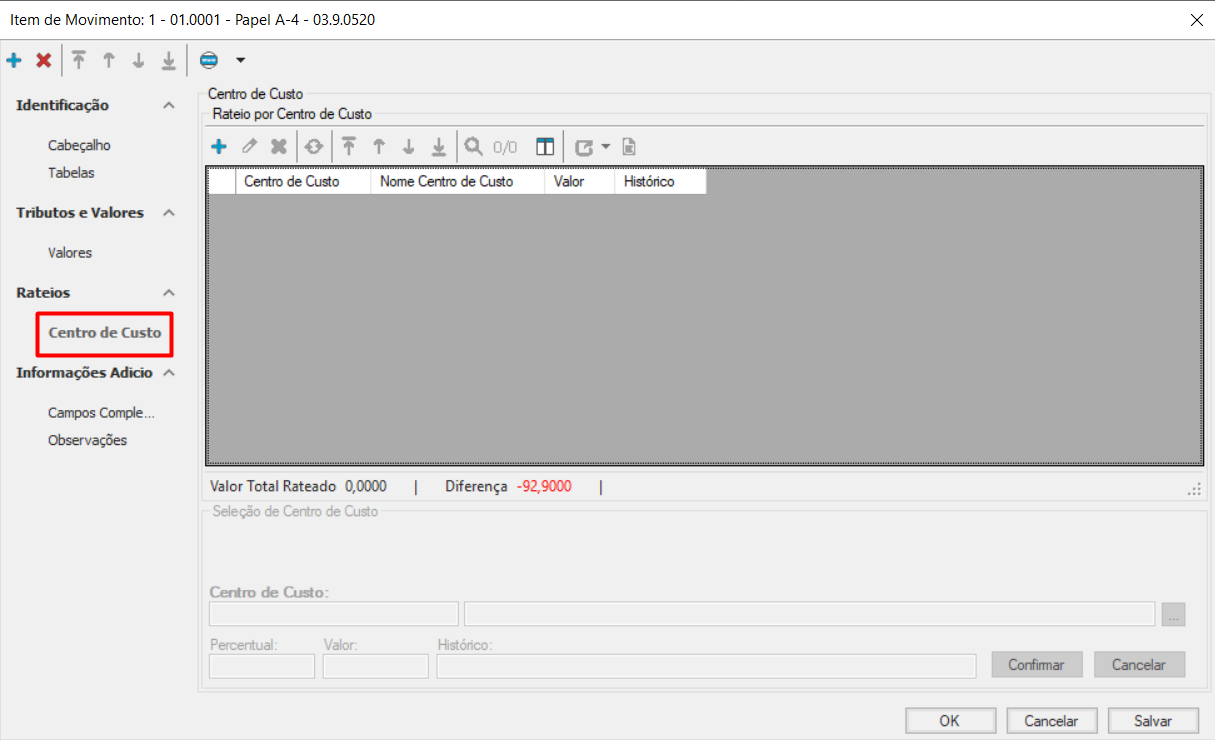Open the dropdown arrow beside the top toolbar globe icon
The width and height of the screenshot is (1215, 740).
(240, 61)
